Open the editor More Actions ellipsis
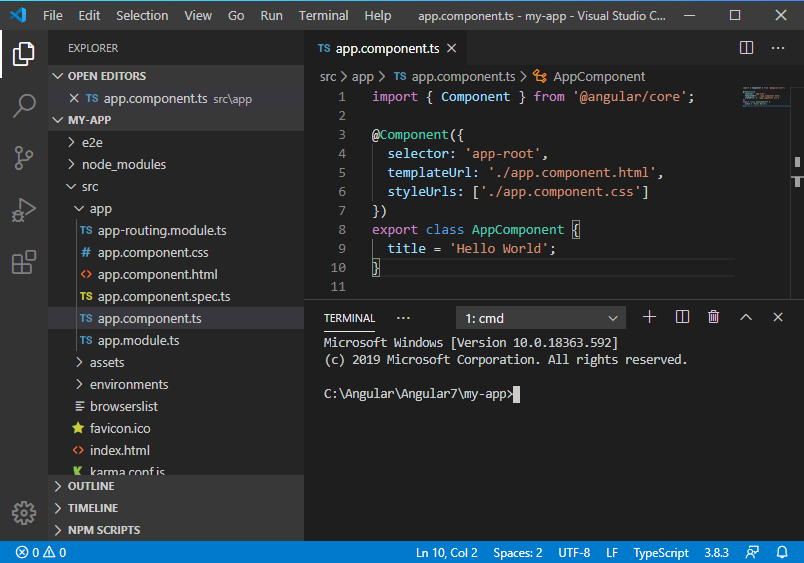Image resolution: width=804 pixels, height=563 pixels. pos(778,48)
